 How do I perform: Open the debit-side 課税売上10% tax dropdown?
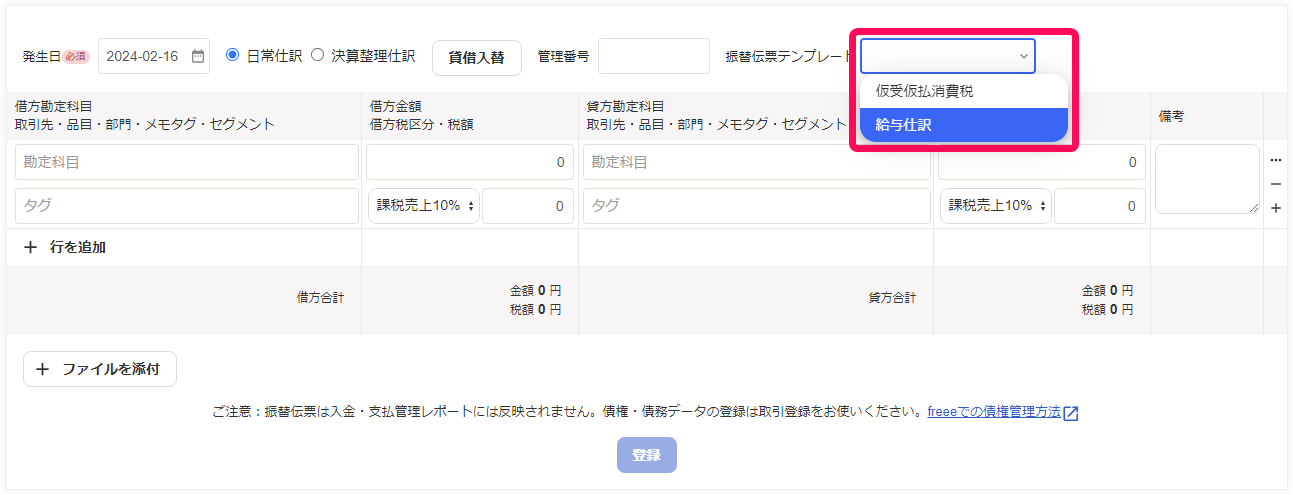(424, 205)
